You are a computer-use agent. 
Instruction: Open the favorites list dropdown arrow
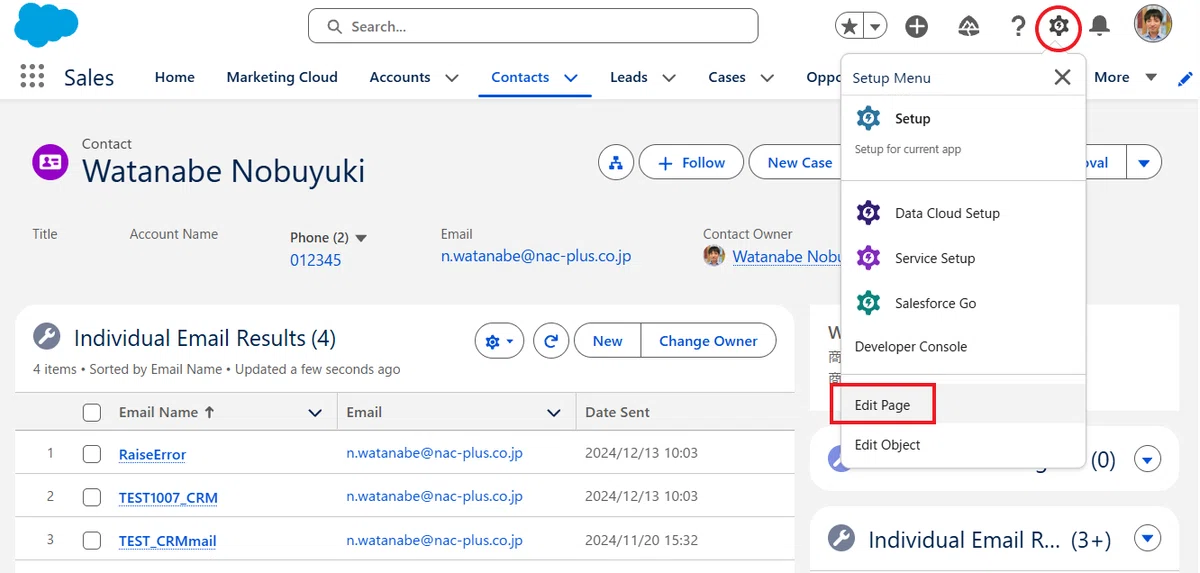coord(875,27)
